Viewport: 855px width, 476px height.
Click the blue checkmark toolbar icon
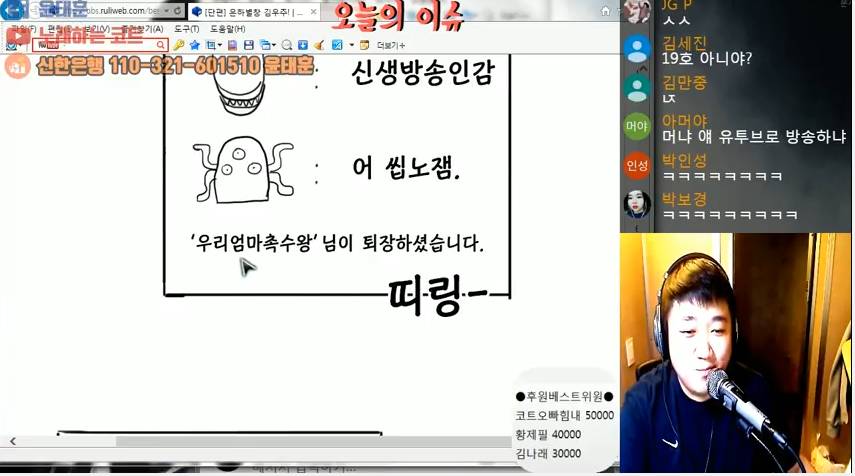click(x=338, y=45)
